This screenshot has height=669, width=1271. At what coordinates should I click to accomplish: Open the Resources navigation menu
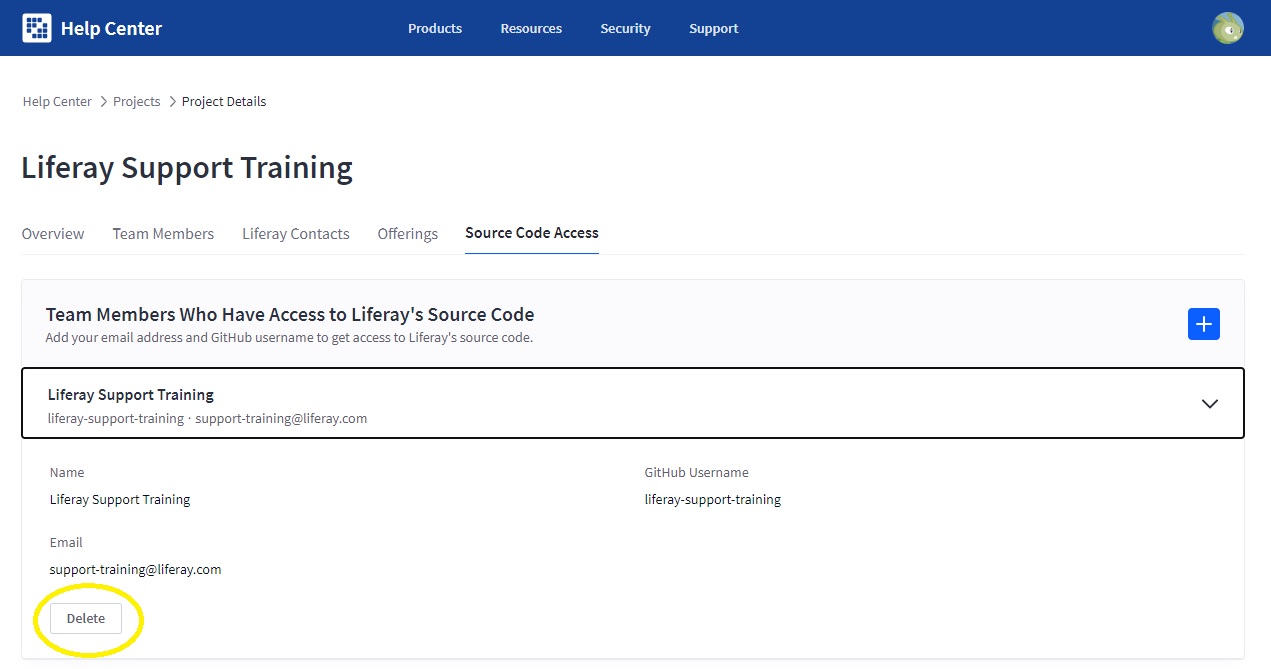[x=531, y=29]
